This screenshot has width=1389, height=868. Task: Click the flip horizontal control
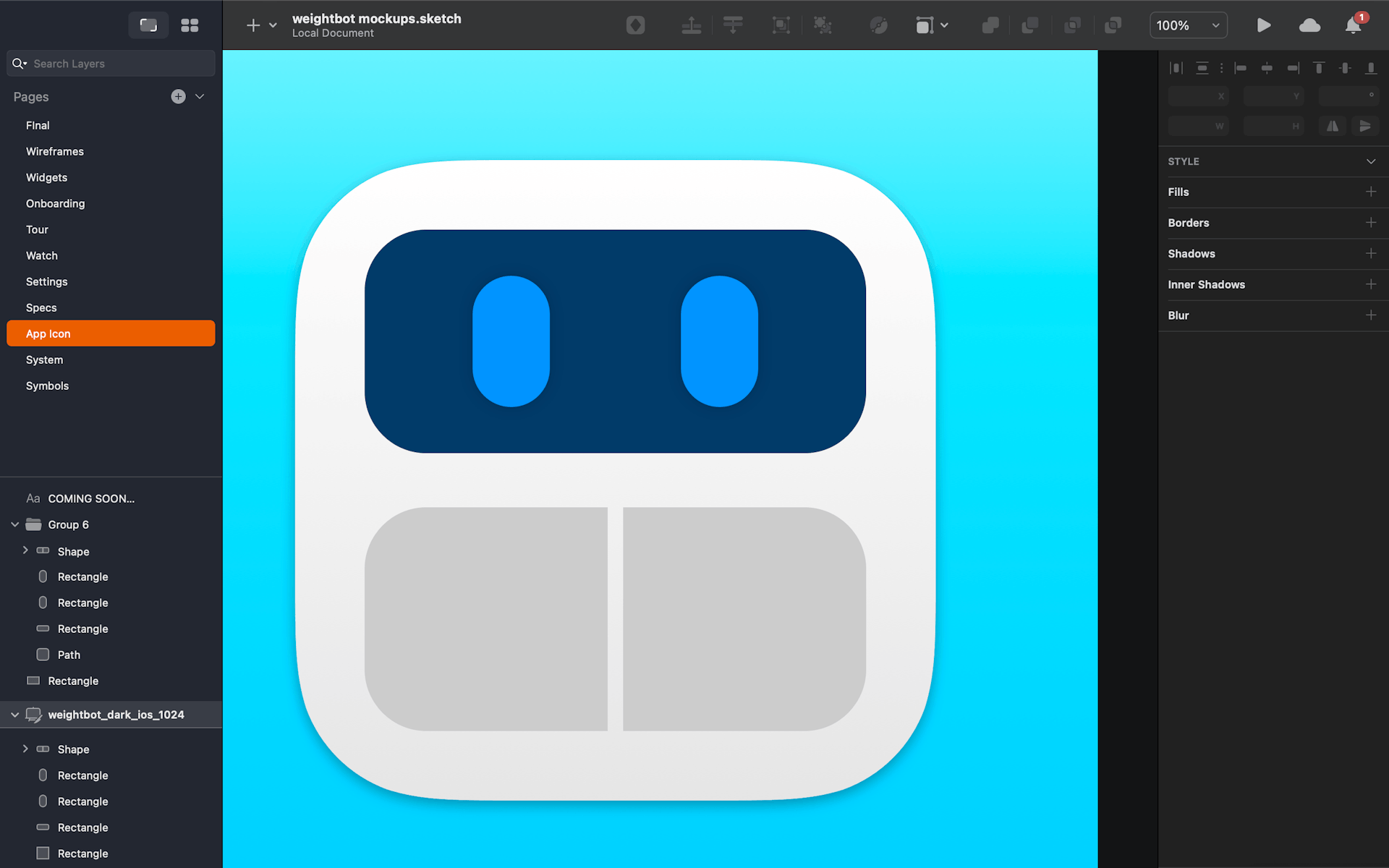[x=1332, y=126]
